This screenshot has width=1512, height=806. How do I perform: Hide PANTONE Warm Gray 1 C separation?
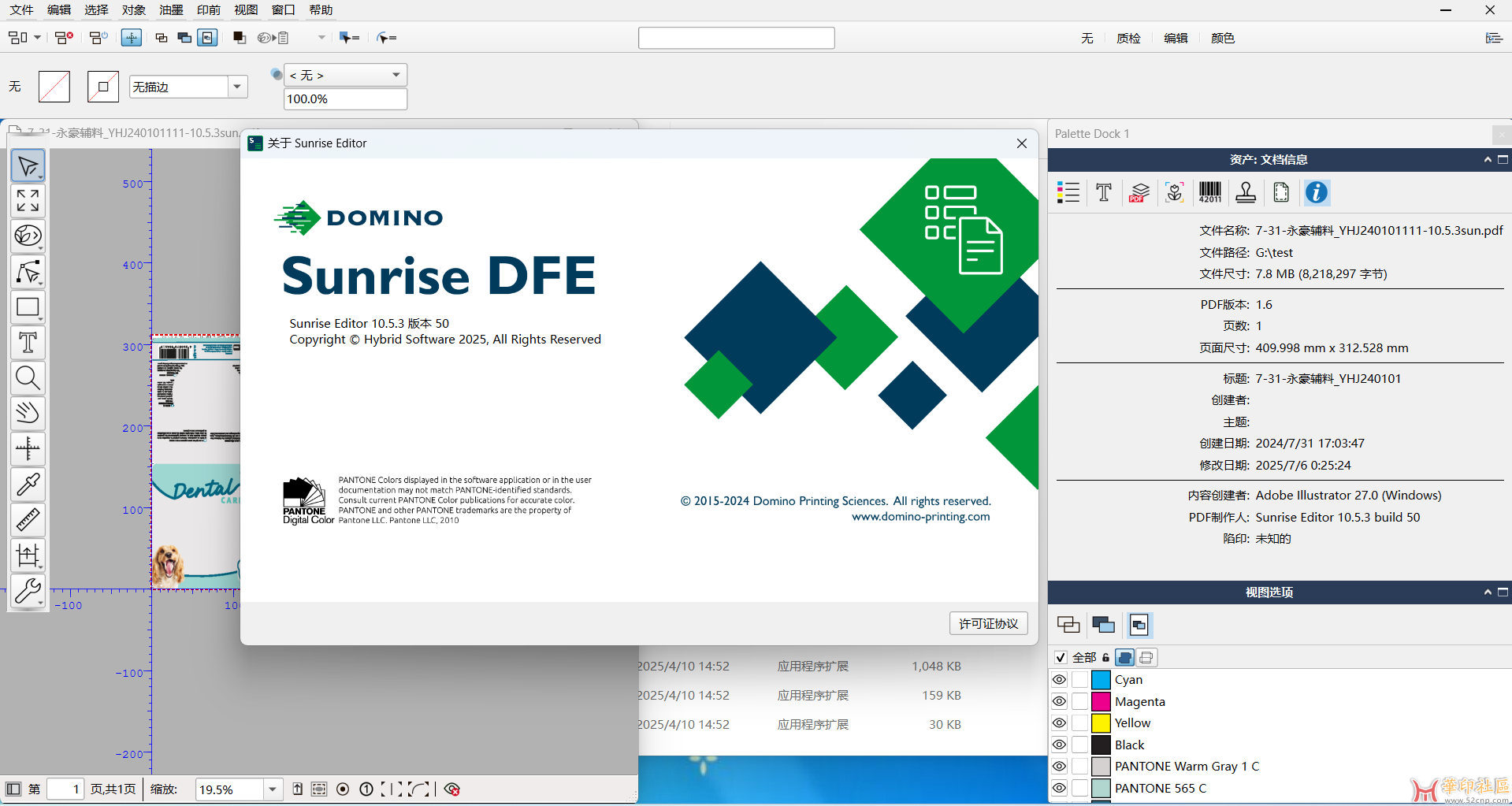pos(1059,766)
